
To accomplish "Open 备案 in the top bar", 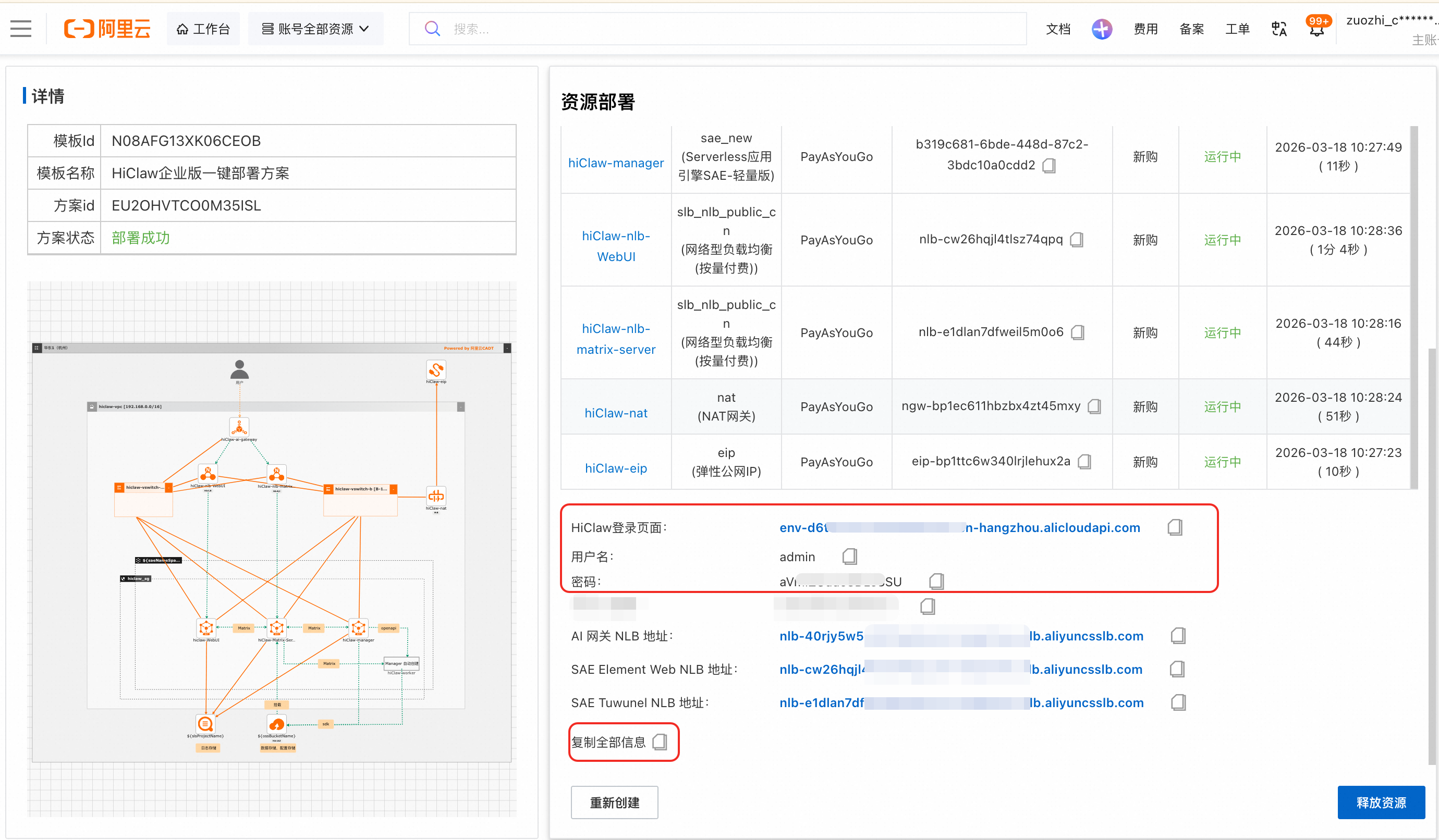I will click(1192, 29).
